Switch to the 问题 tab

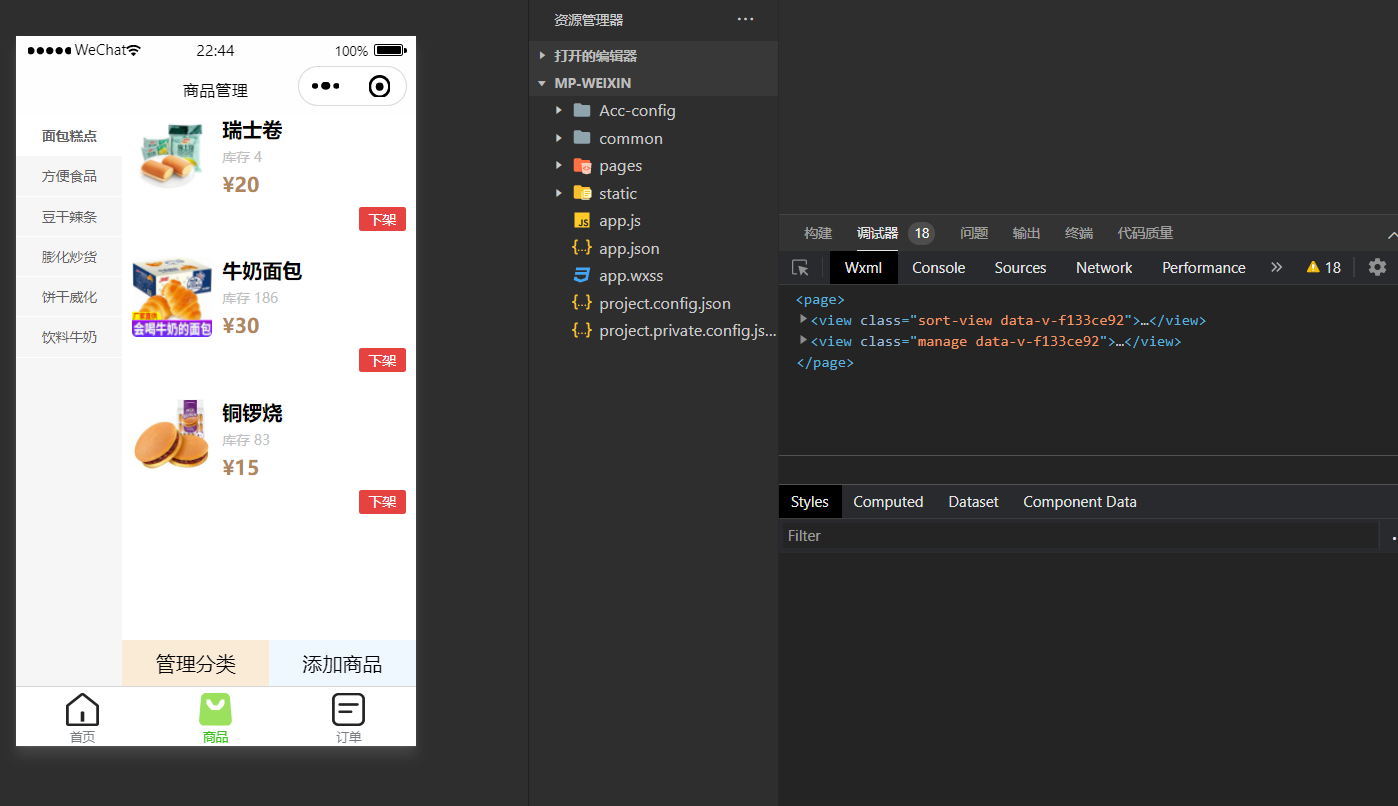tap(974, 233)
